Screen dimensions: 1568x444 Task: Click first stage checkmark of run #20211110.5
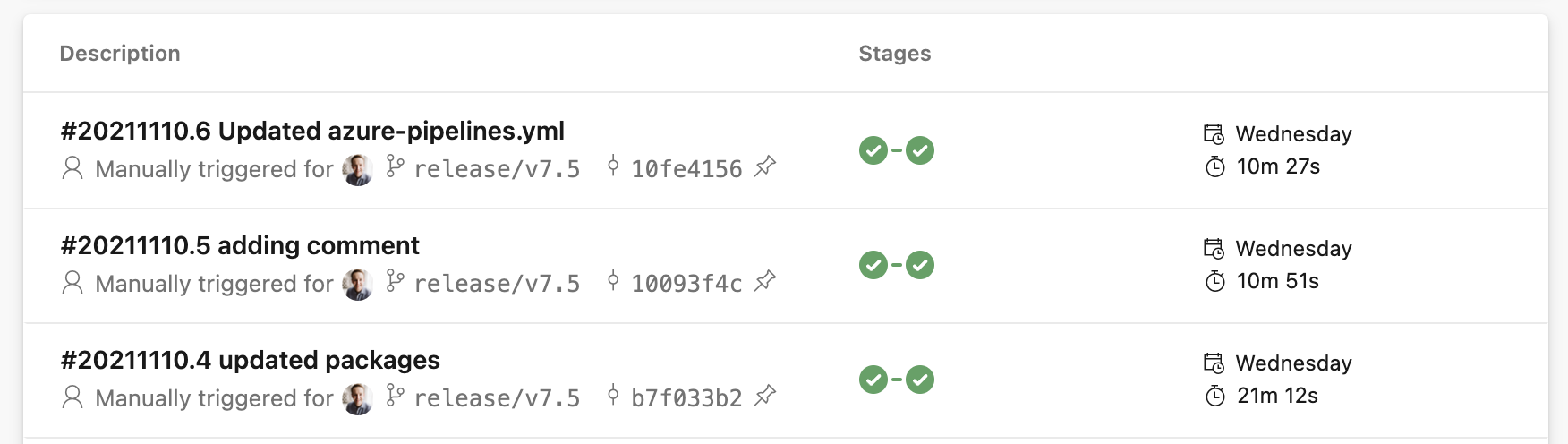point(873,265)
